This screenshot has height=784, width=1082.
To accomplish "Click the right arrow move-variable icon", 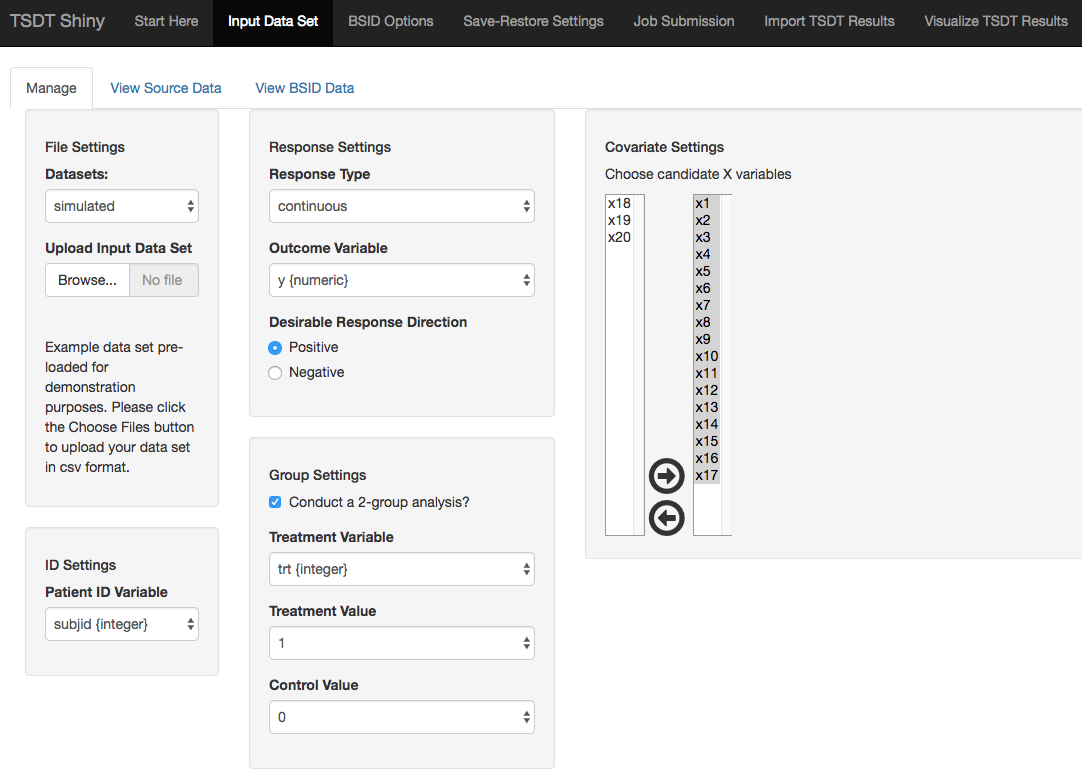I will [667, 476].
